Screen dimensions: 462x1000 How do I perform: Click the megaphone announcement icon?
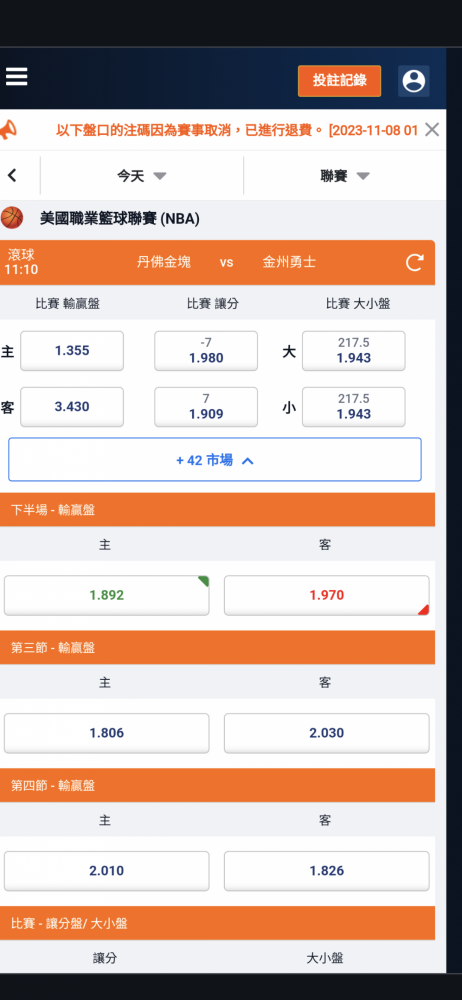coord(9,130)
